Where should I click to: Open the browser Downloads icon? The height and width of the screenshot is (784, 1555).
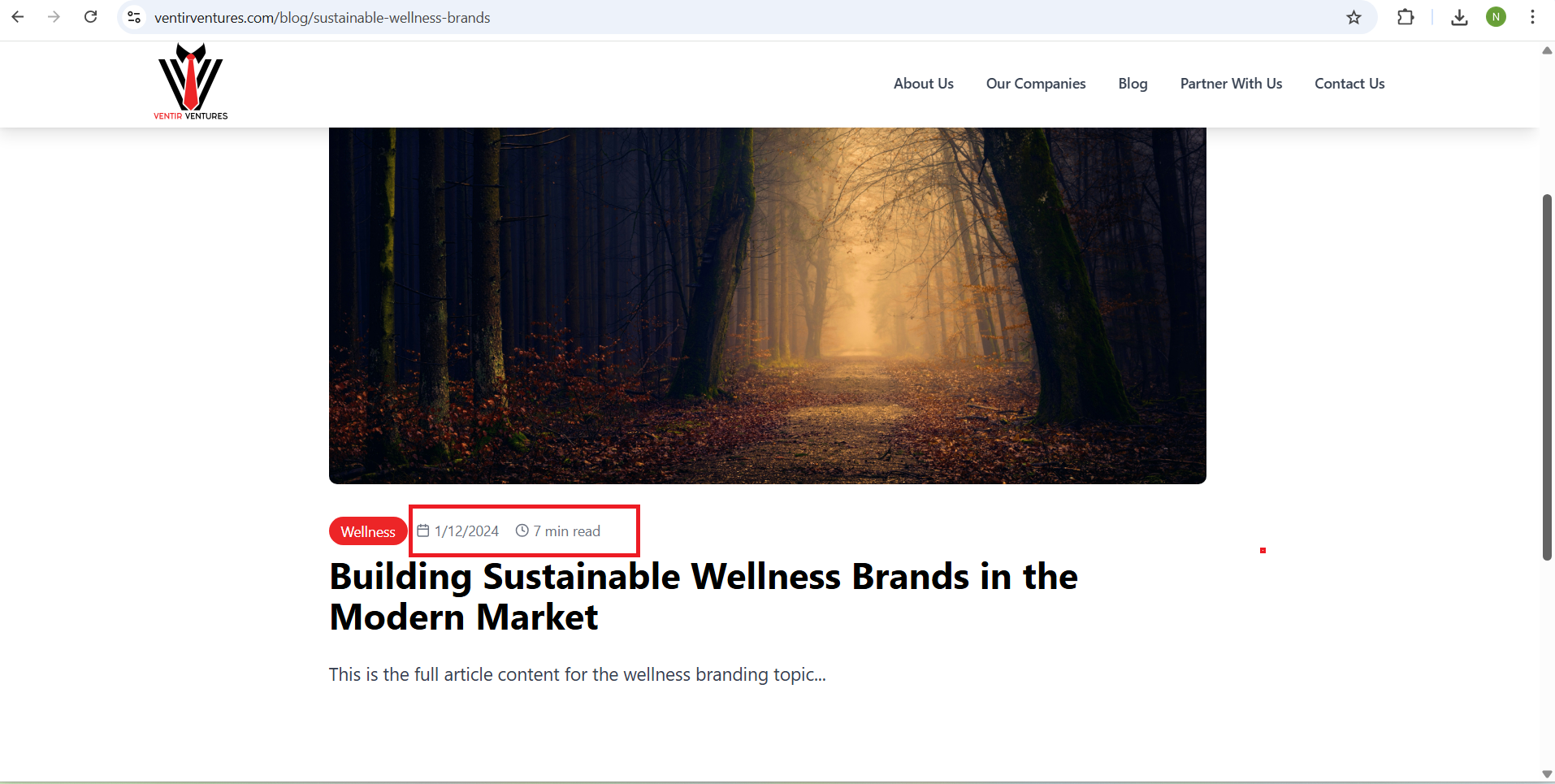coord(1459,17)
